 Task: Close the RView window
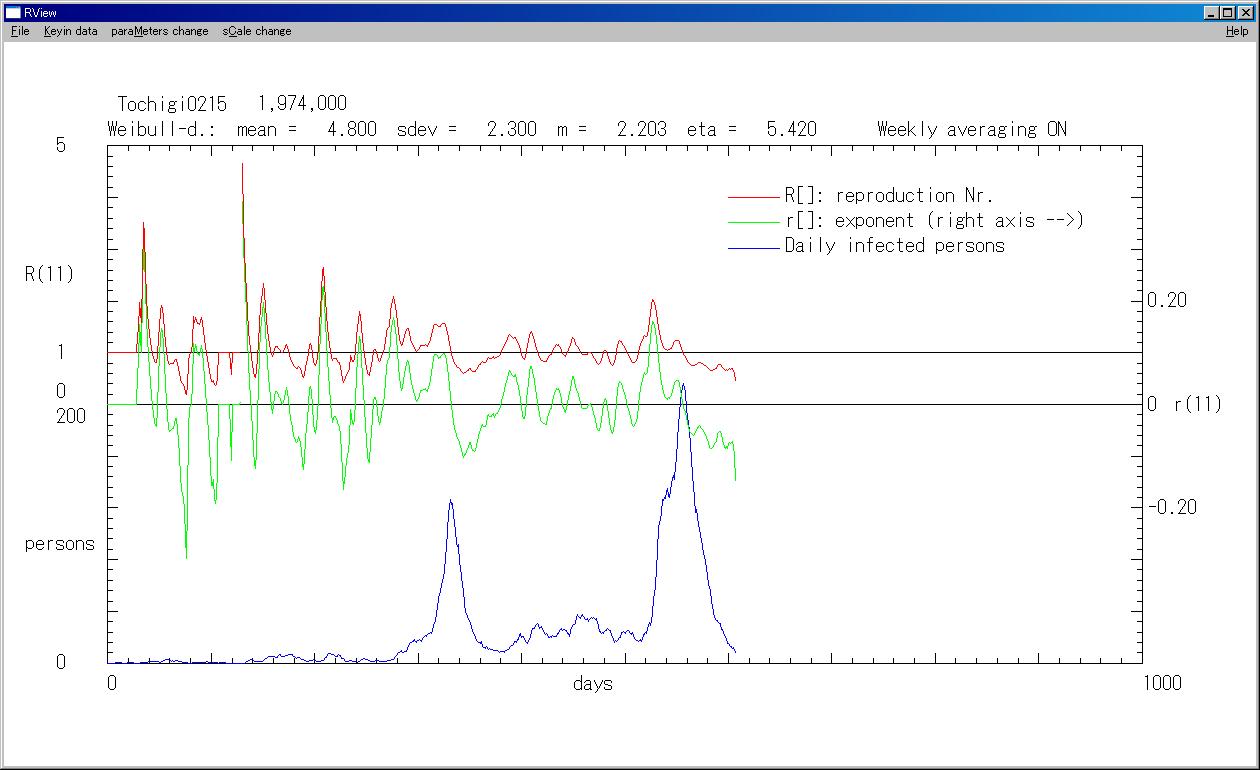[x=1246, y=12]
